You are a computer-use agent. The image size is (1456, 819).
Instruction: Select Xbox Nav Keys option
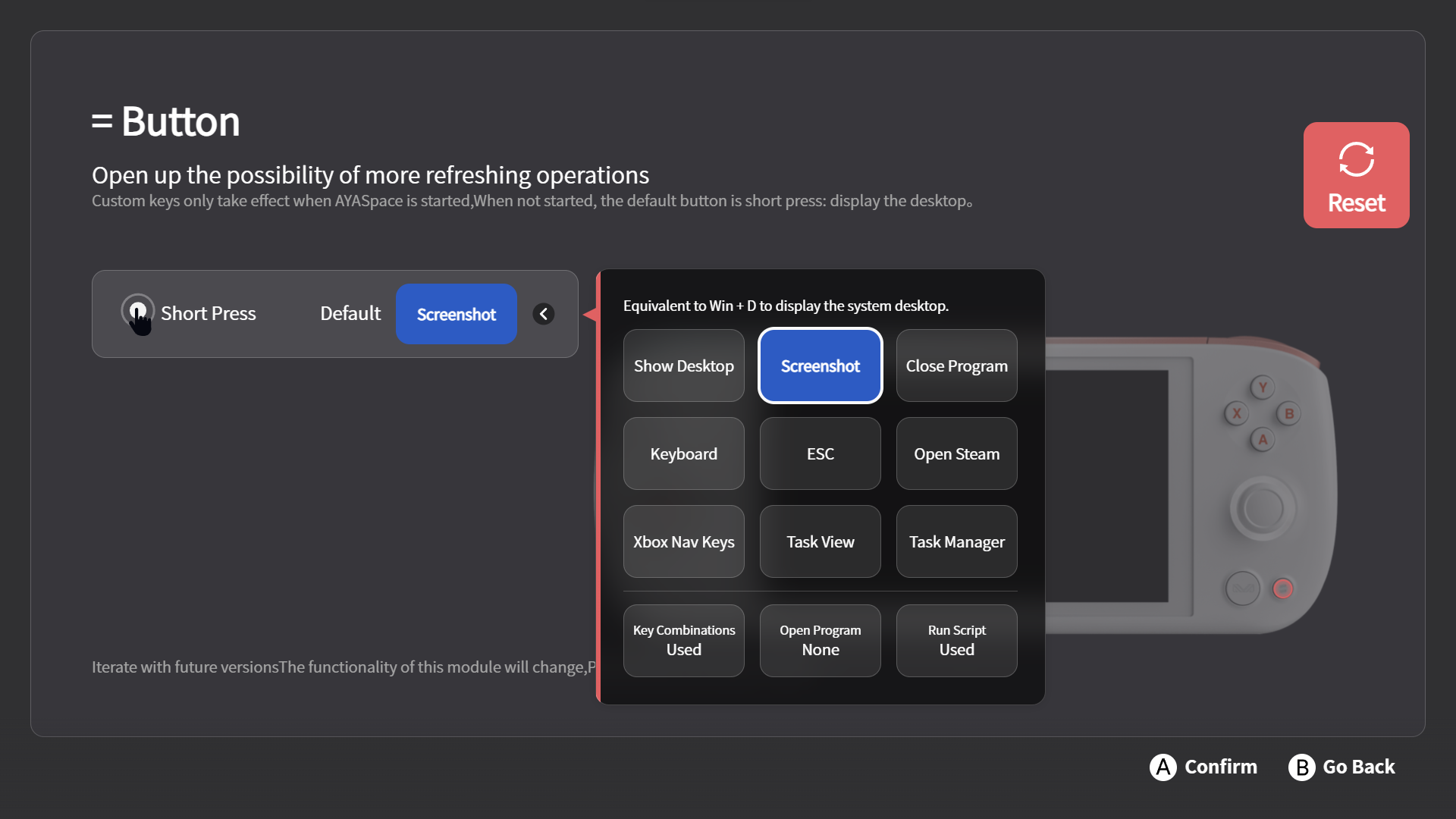click(683, 541)
